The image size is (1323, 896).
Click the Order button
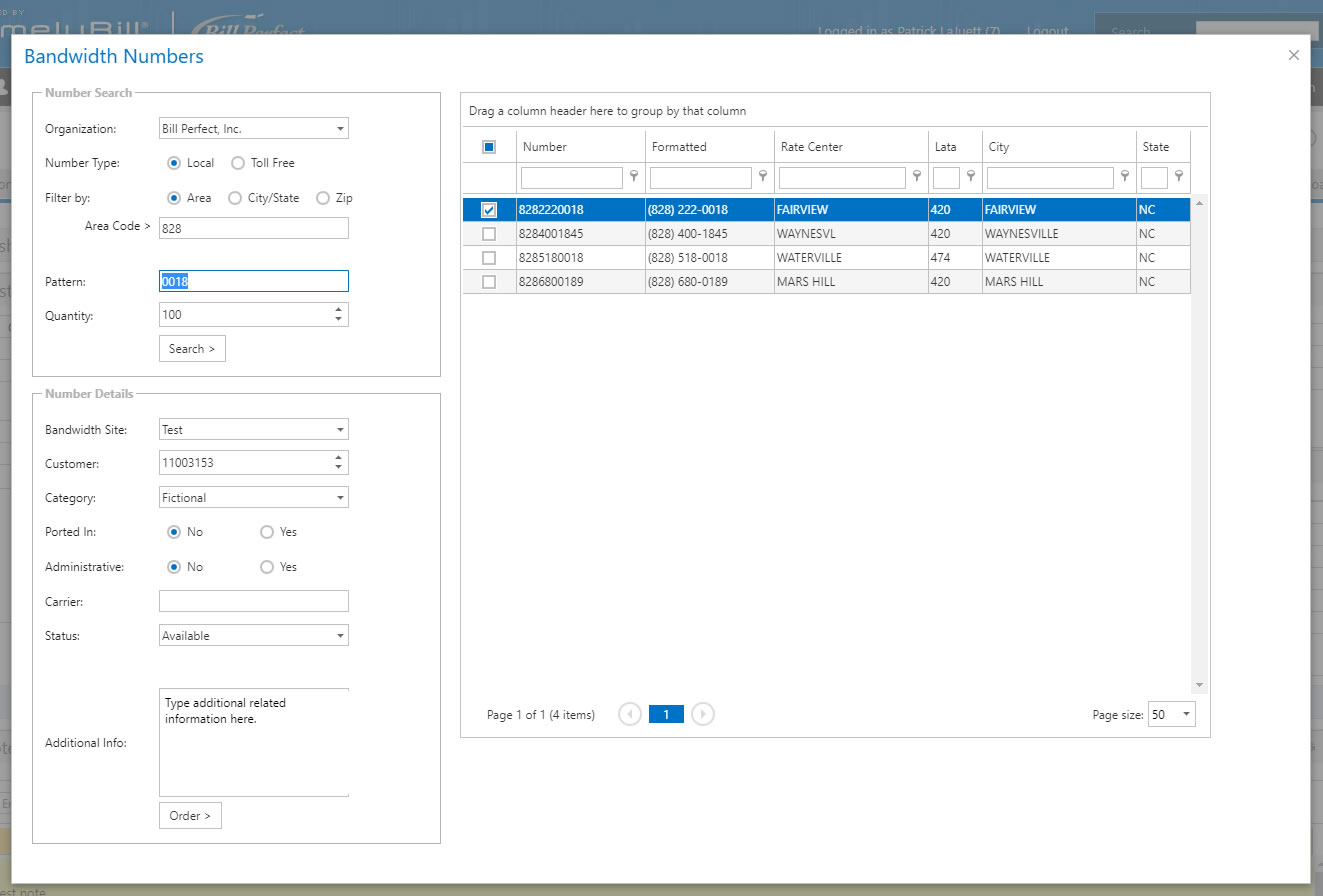[x=190, y=815]
